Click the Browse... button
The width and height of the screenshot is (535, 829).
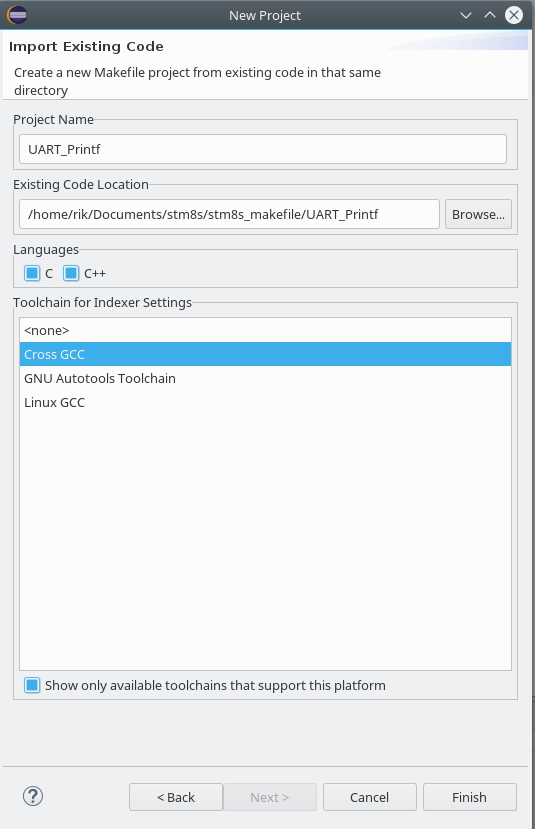[478, 214]
